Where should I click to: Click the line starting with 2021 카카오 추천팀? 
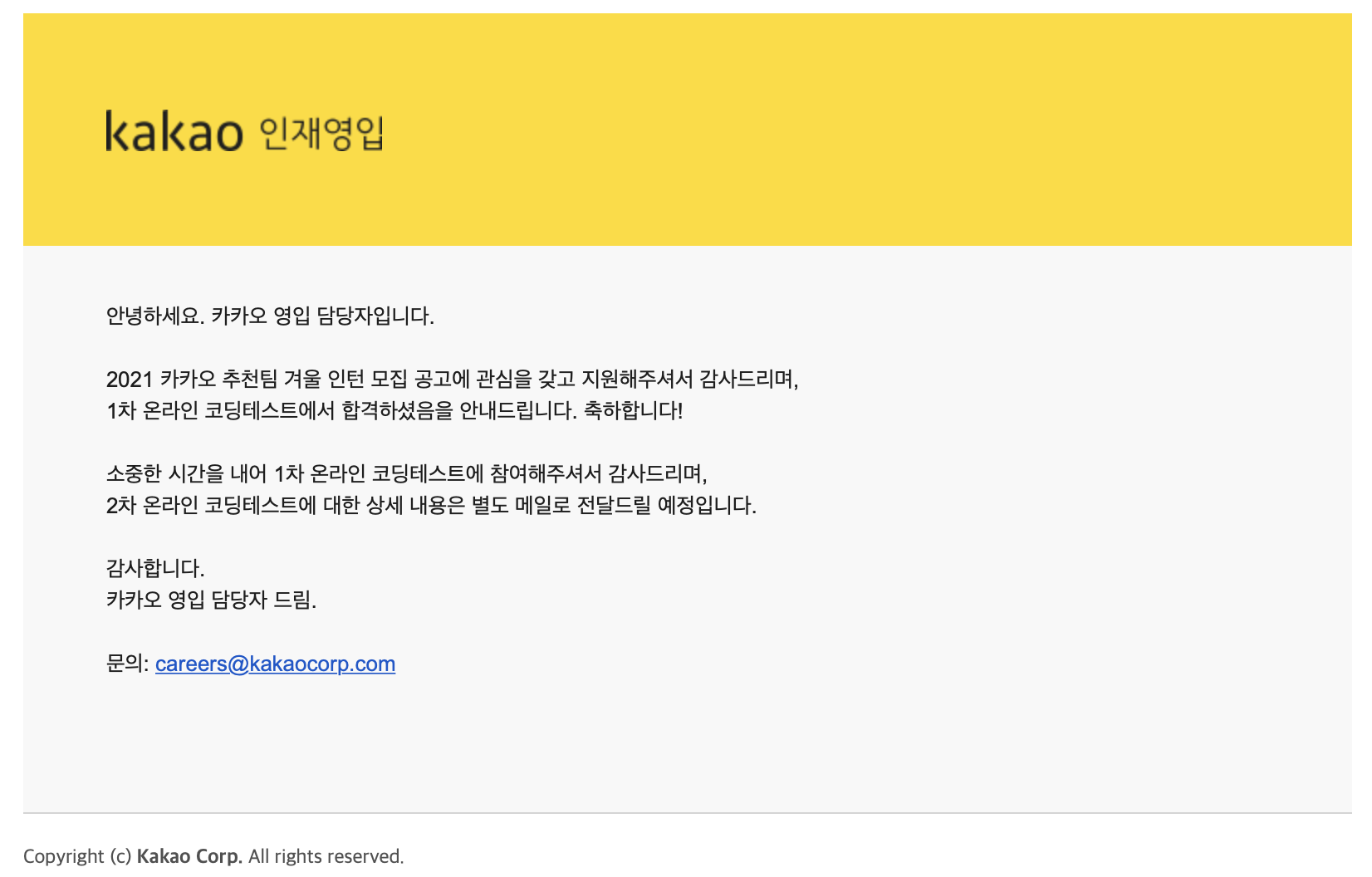(x=451, y=379)
